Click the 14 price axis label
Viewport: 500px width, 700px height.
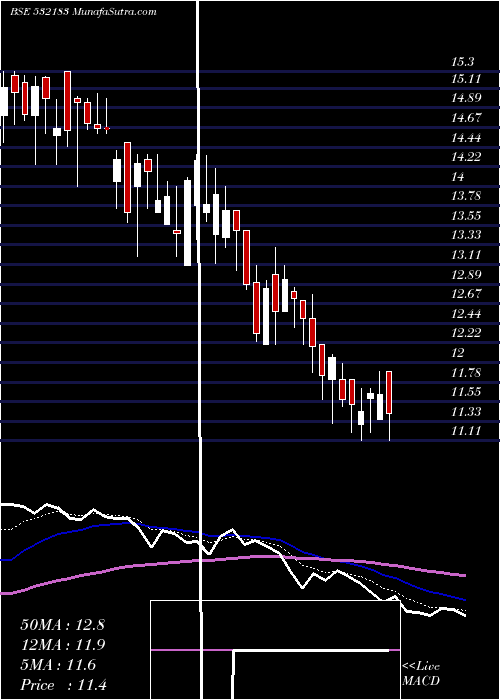458,177
